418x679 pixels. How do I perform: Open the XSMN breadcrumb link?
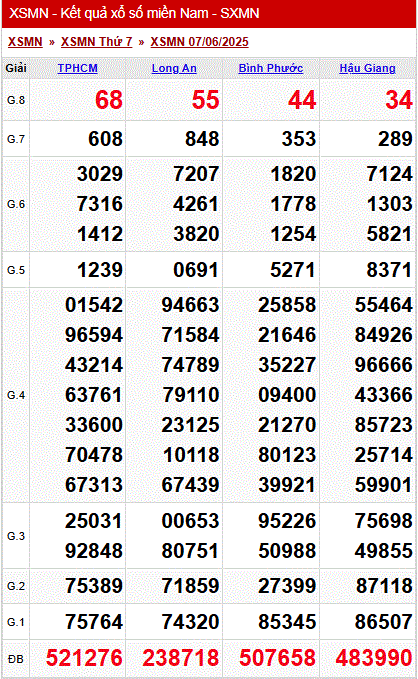(25, 42)
